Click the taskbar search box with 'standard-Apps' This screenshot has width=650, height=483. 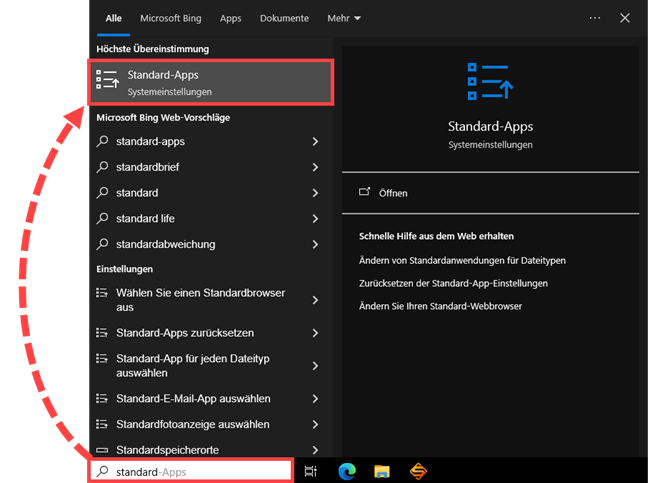tap(191, 471)
